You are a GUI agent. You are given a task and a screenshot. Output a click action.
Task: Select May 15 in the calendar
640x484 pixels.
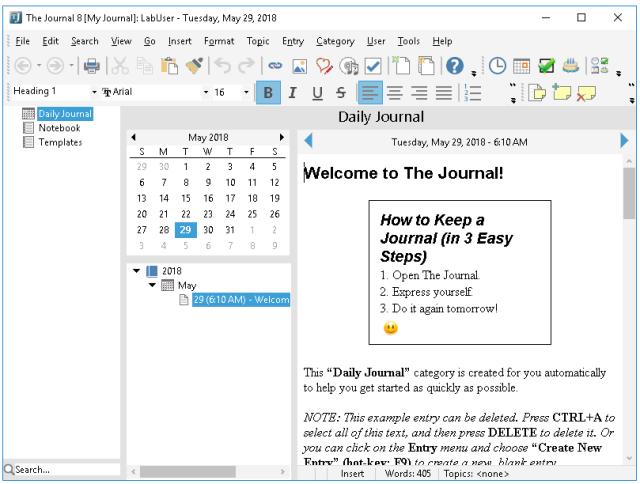(x=186, y=198)
